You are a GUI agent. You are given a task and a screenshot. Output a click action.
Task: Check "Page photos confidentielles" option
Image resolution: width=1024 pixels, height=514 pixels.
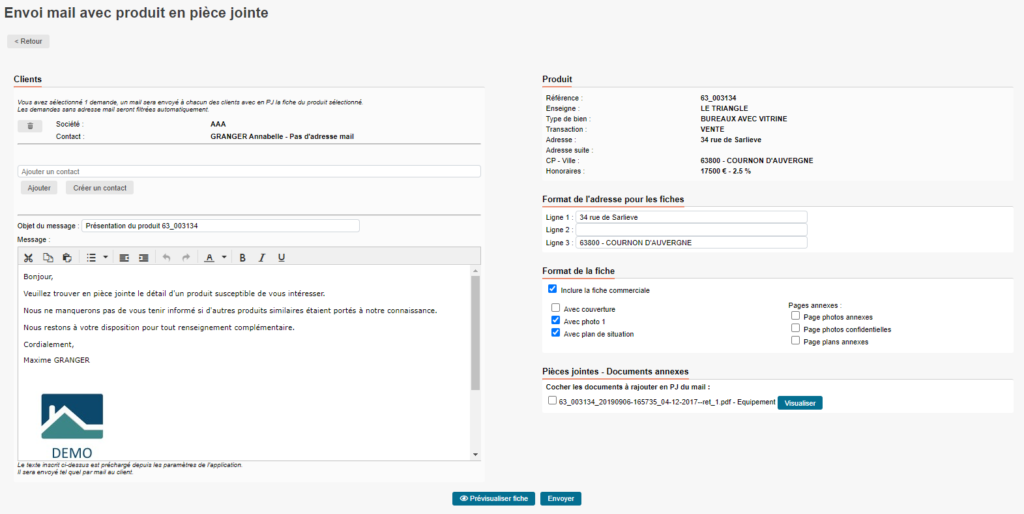tap(795, 328)
